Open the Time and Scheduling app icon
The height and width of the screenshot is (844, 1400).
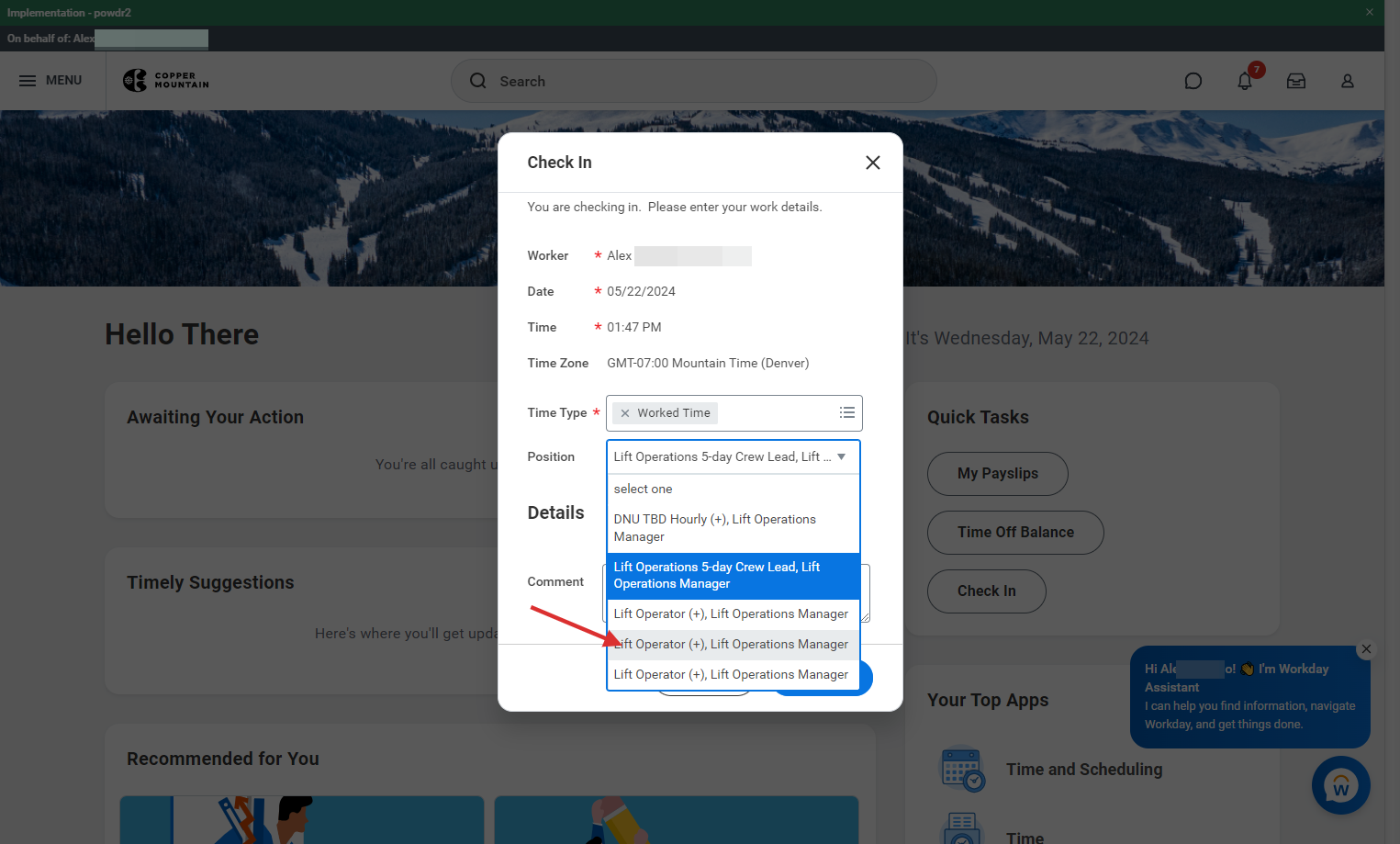coord(962,769)
